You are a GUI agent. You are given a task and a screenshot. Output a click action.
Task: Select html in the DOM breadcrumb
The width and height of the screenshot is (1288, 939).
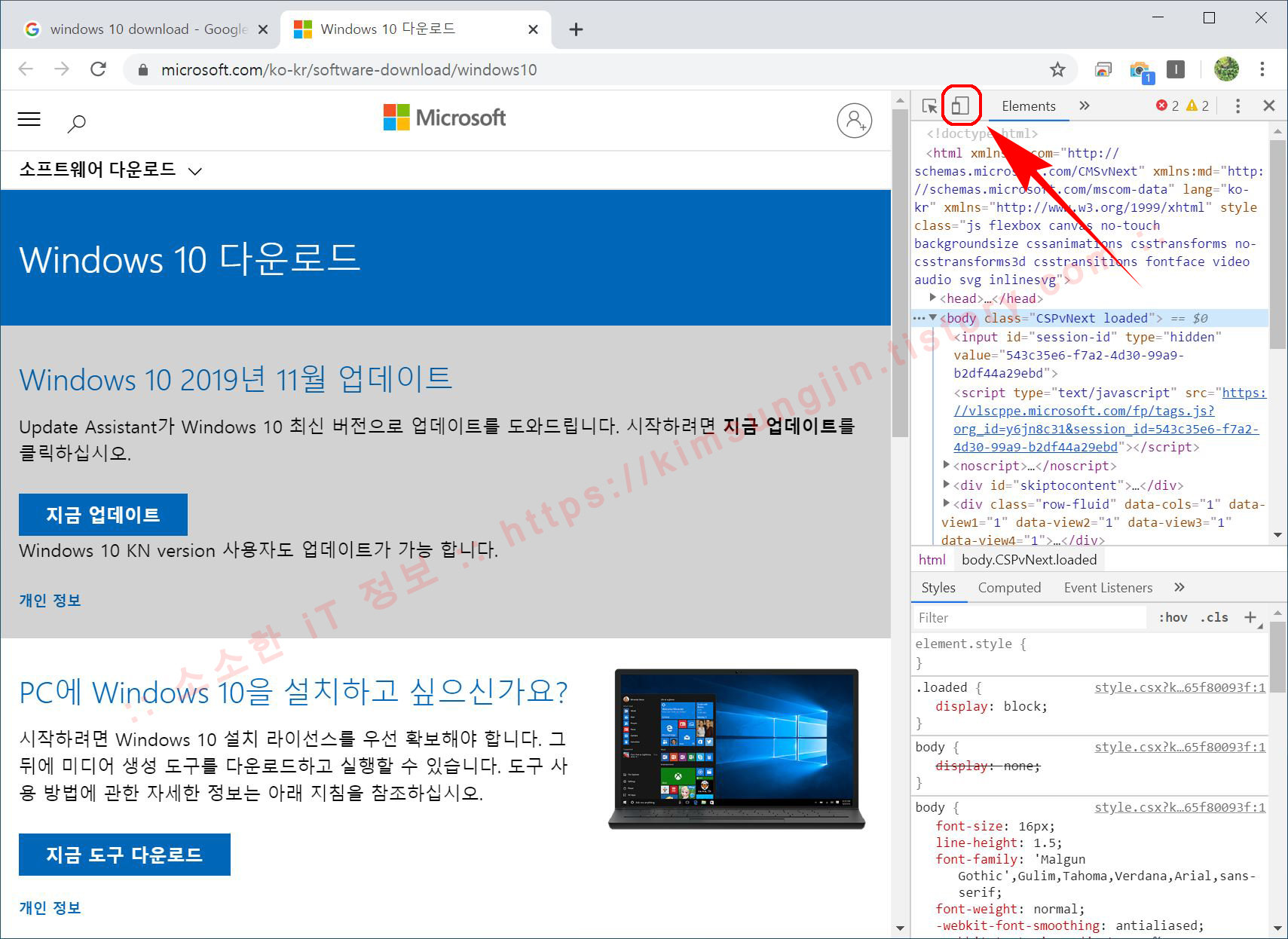pos(932,560)
